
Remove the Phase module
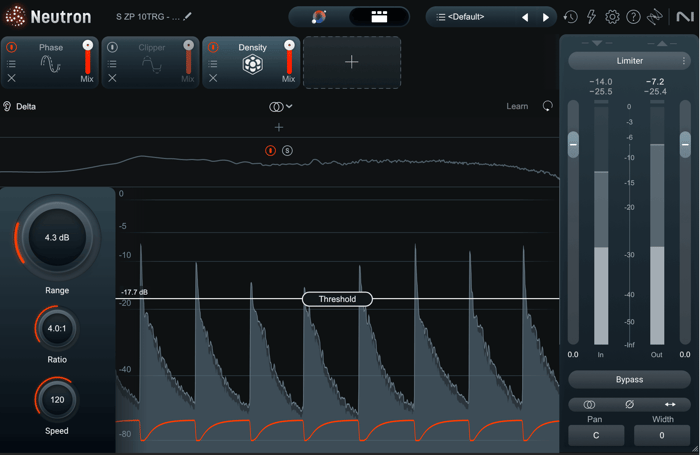(x=12, y=78)
